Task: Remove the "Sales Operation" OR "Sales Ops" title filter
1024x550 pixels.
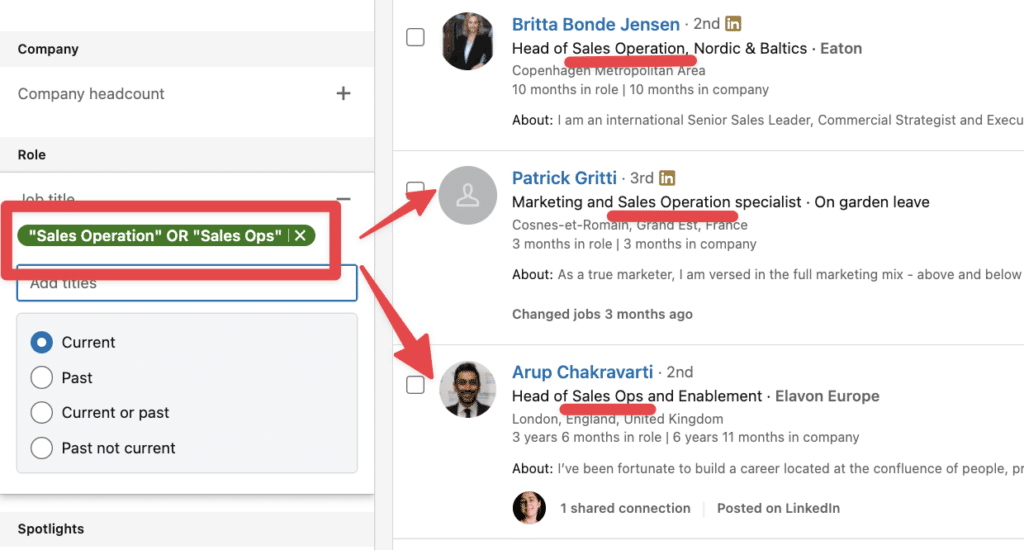Action: pos(300,236)
